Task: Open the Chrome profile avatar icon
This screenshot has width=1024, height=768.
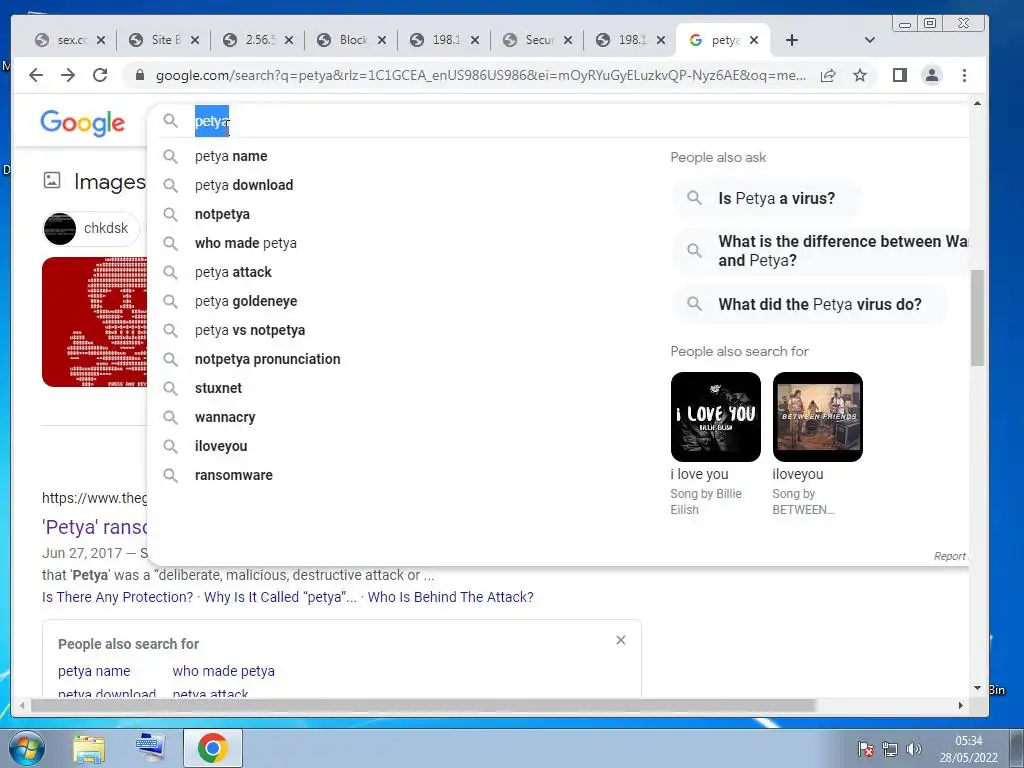Action: pos(932,75)
